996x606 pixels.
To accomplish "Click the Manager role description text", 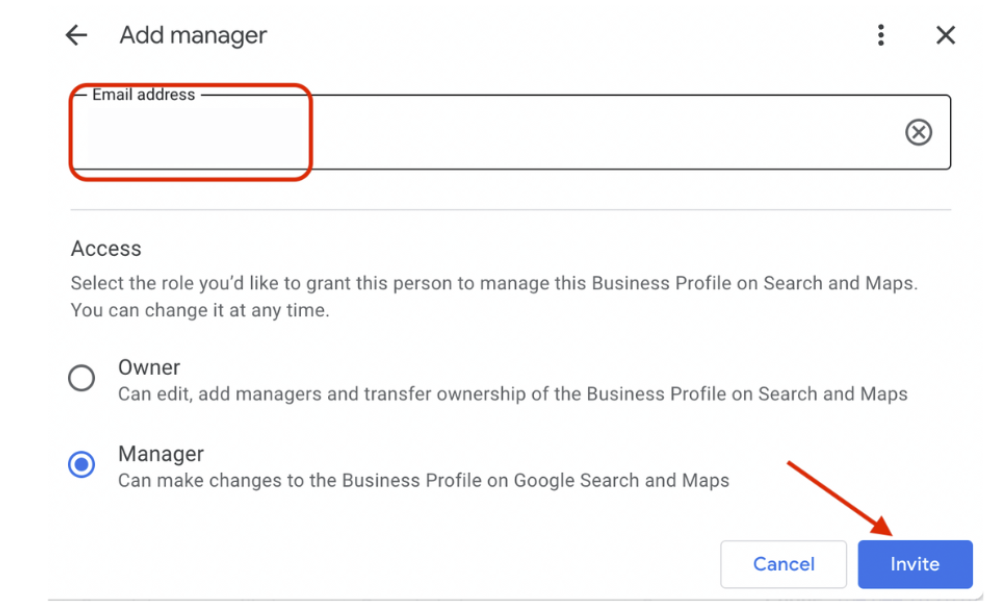I will tap(423, 480).
